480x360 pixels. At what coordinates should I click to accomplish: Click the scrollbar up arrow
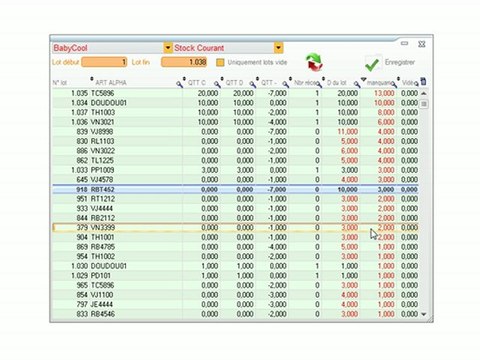(x=424, y=93)
